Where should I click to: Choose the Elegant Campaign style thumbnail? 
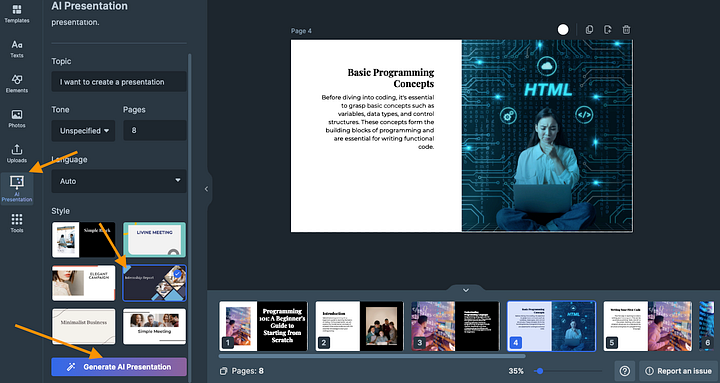pos(84,283)
